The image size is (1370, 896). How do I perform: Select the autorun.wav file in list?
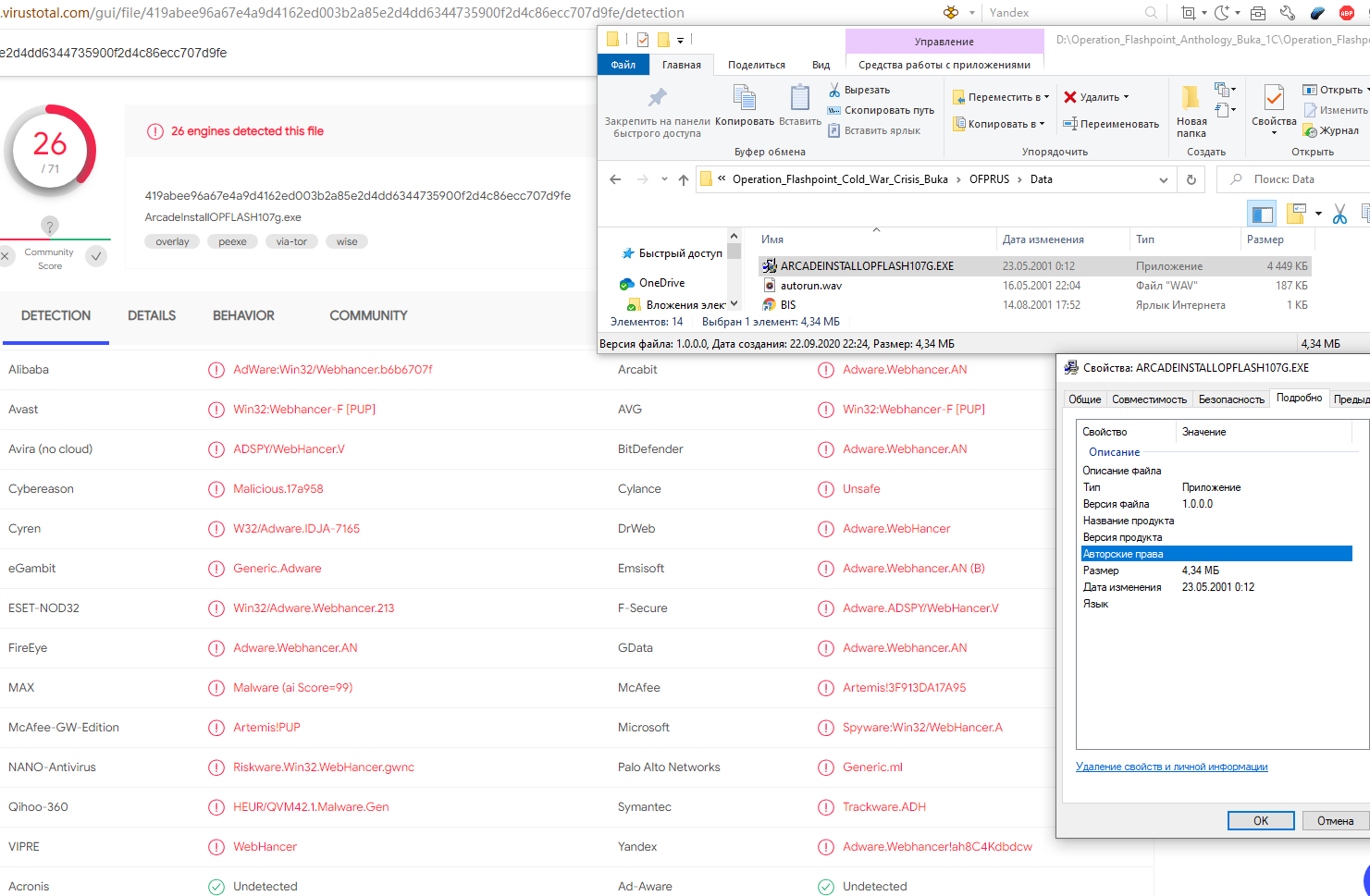(x=810, y=286)
